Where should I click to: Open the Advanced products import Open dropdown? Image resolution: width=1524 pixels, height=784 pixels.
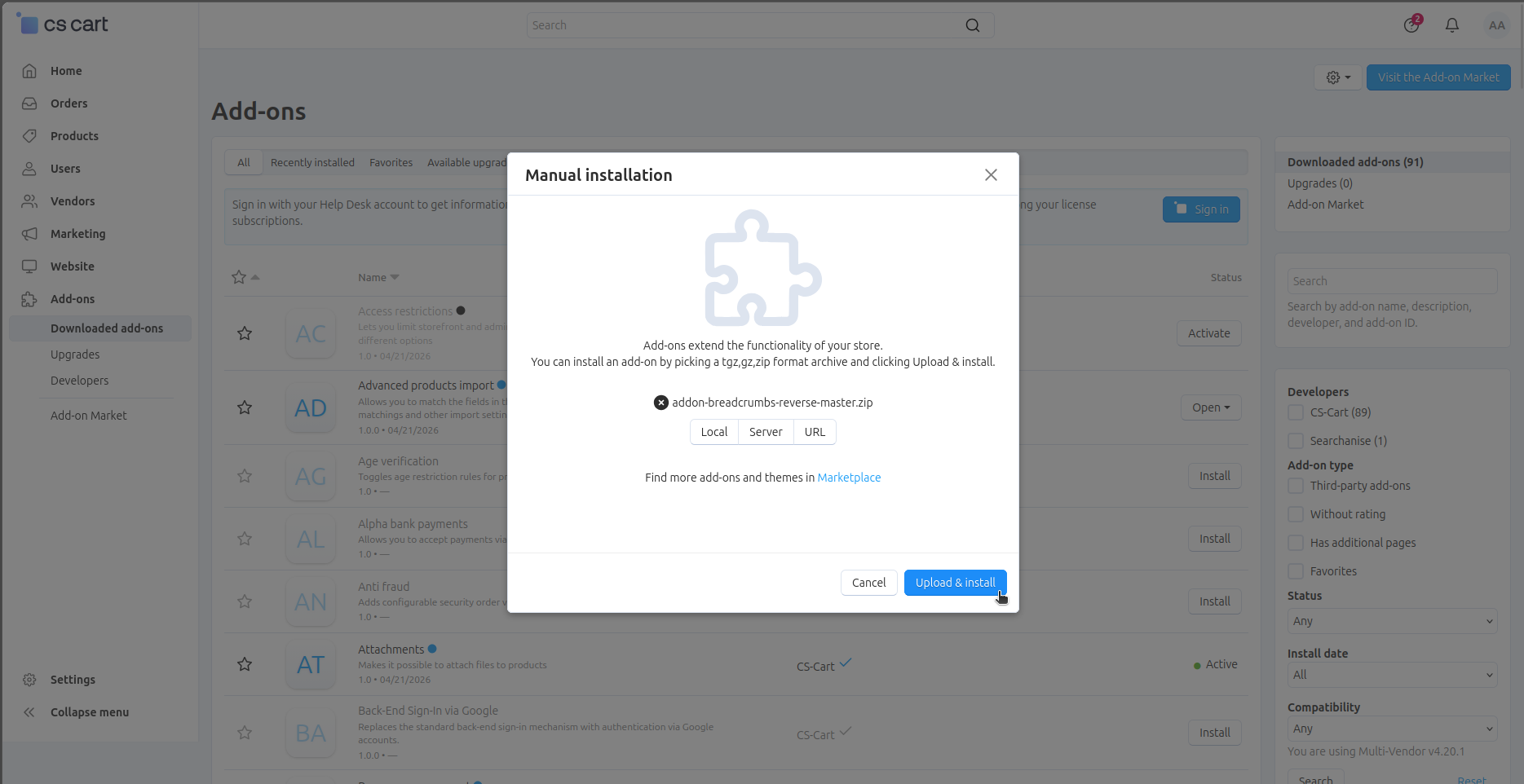tap(1211, 407)
